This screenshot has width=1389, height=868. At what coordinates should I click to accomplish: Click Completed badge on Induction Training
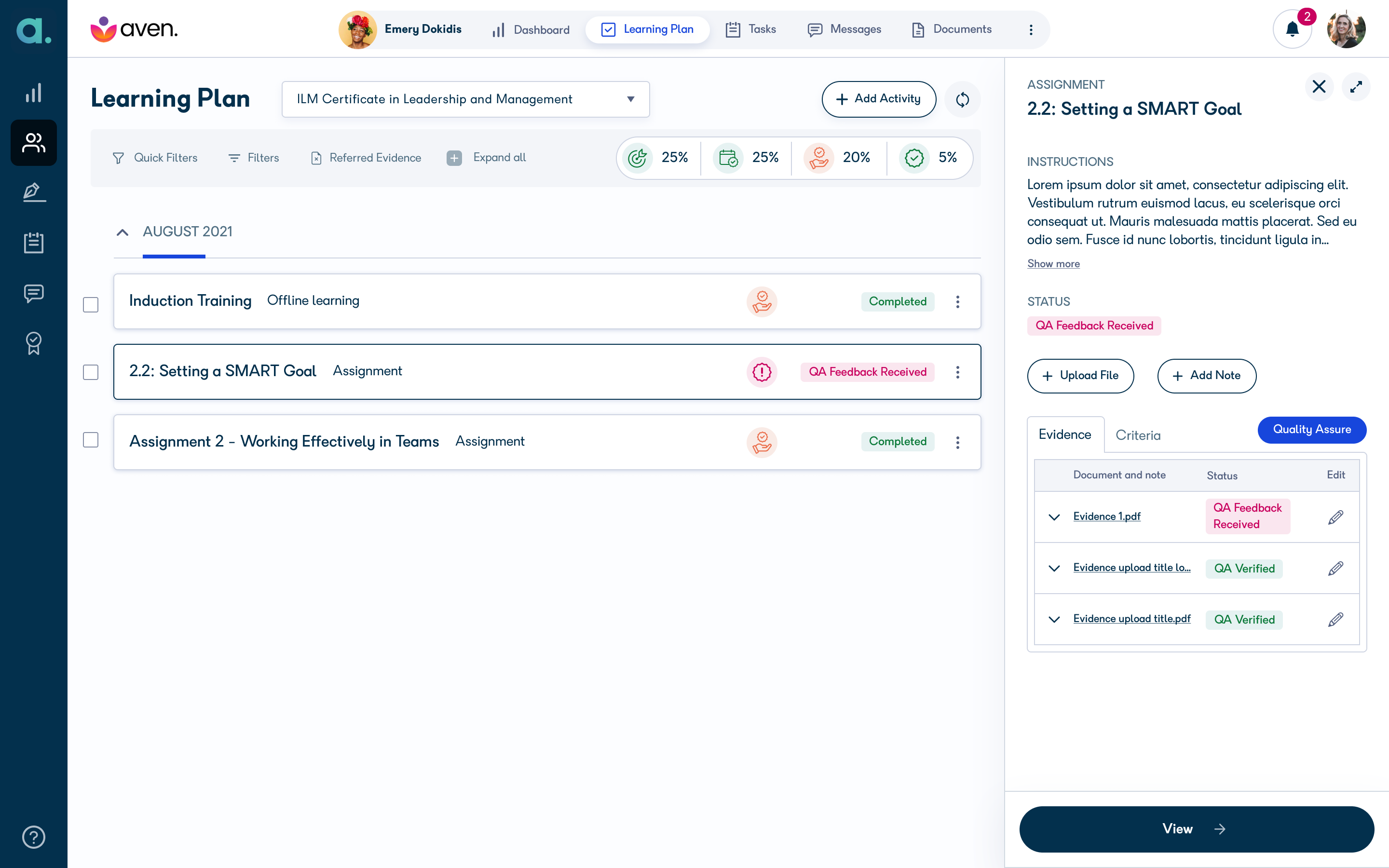(898, 301)
